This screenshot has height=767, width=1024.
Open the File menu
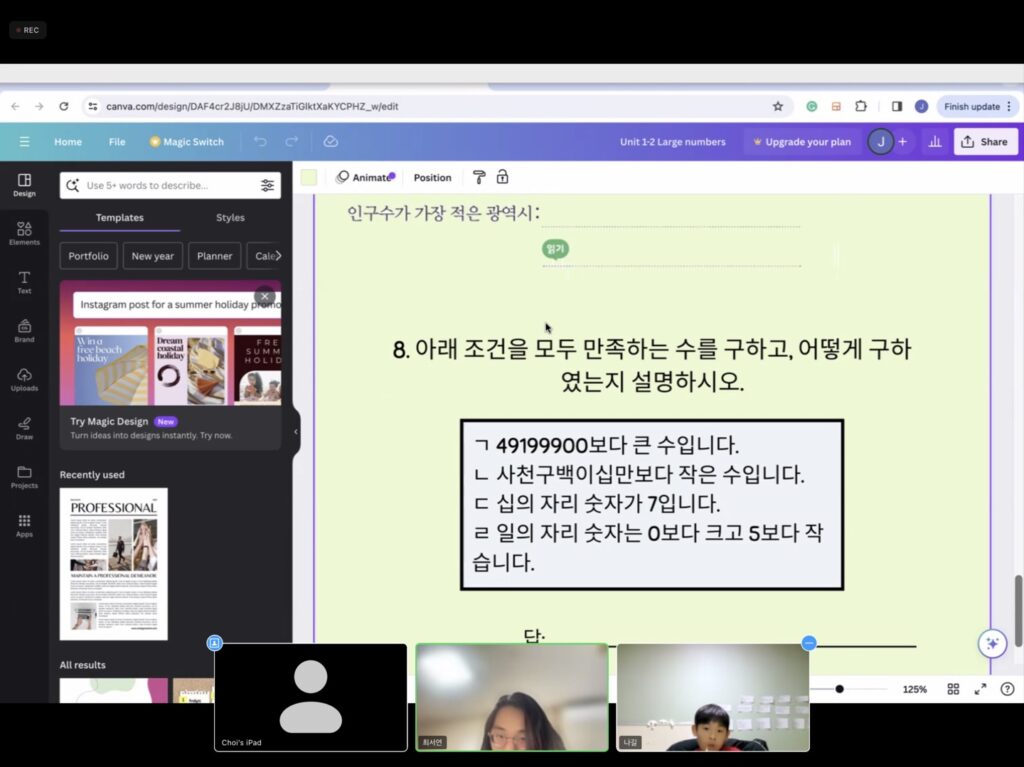117,142
